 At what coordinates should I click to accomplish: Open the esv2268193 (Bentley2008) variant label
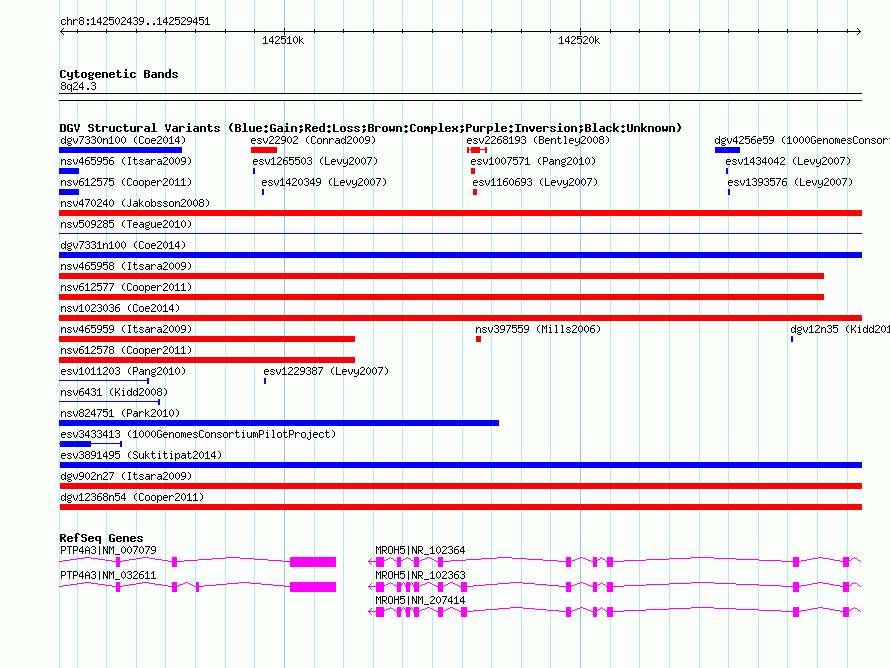[538, 140]
